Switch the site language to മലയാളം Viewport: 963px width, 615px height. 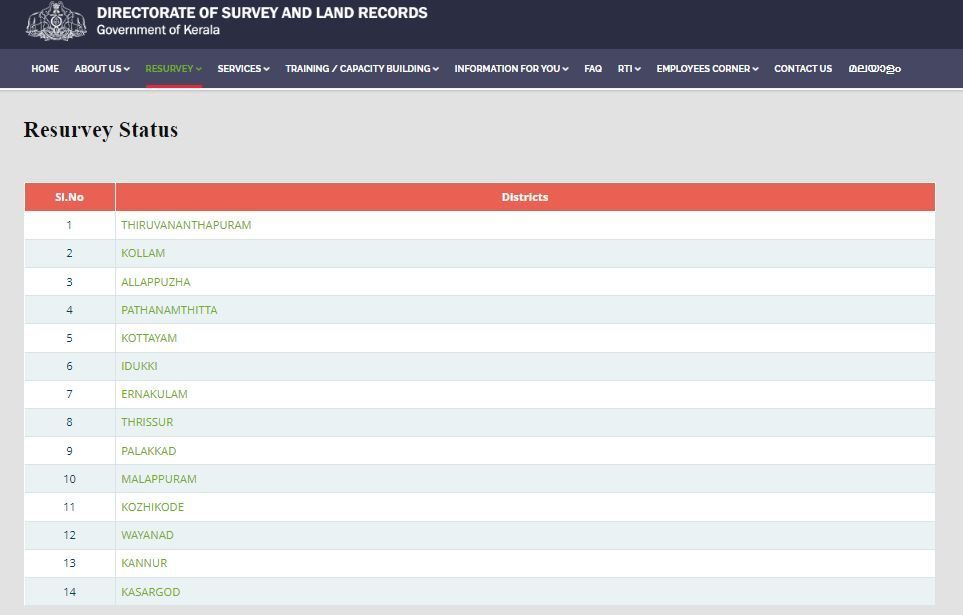[874, 69]
